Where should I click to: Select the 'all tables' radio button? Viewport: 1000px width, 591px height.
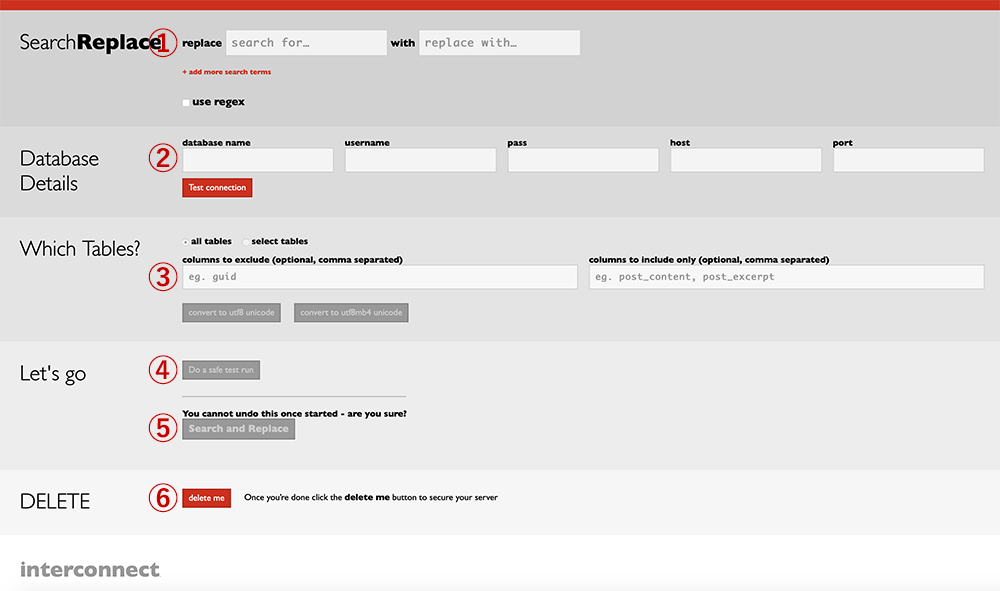[x=186, y=242]
